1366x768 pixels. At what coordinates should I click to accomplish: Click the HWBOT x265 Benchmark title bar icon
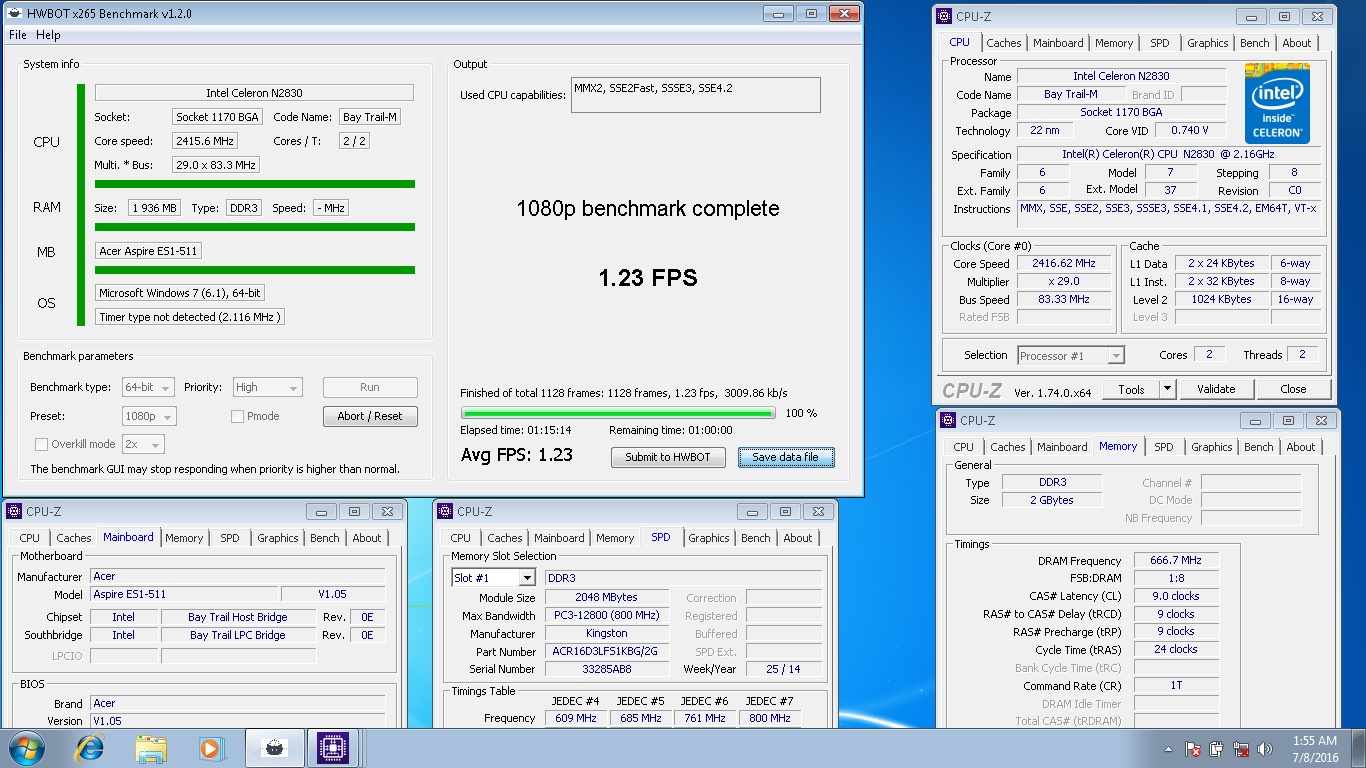[14, 14]
